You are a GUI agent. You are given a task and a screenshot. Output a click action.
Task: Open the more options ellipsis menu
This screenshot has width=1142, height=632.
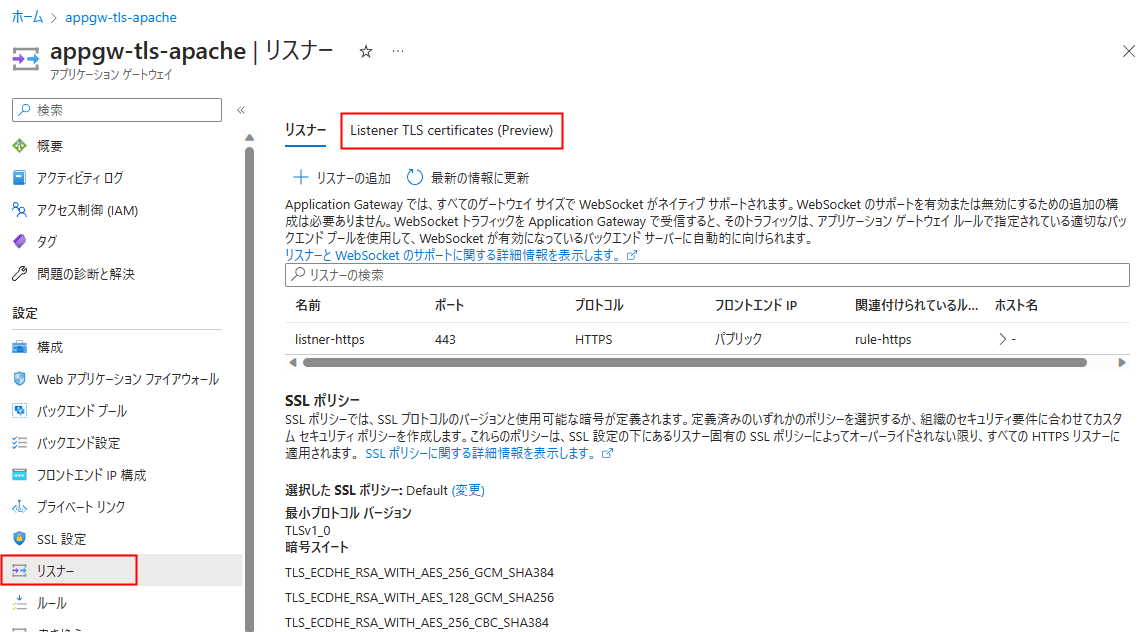(398, 51)
